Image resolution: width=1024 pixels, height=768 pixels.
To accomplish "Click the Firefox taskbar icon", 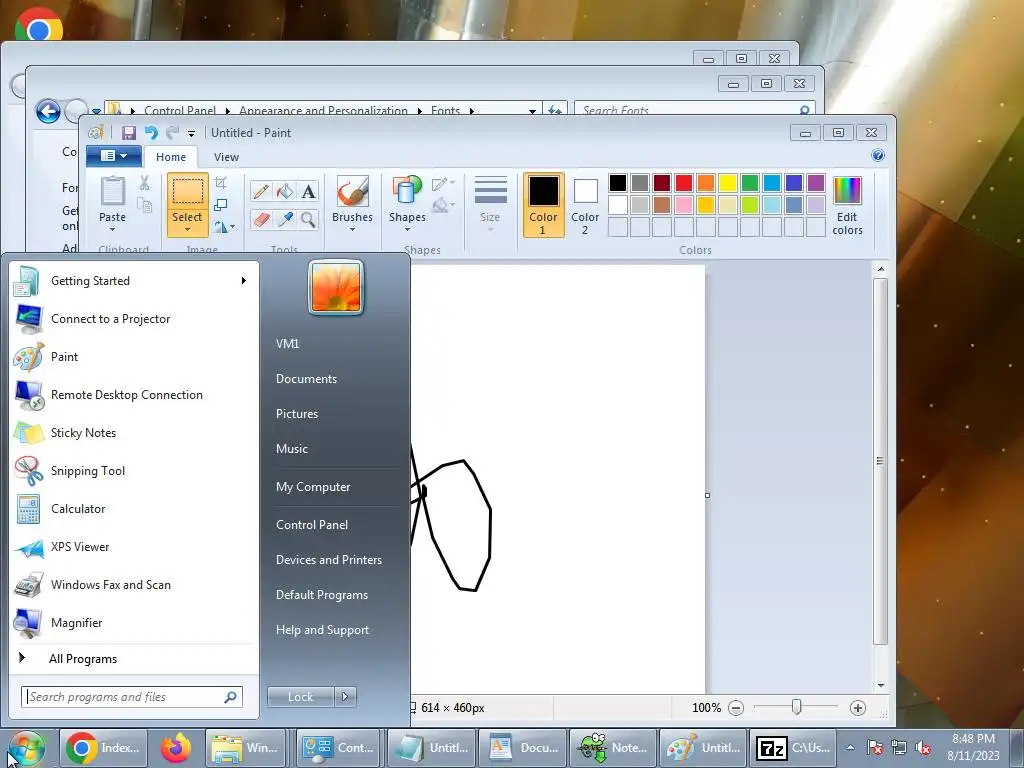I will [x=176, y=748].
